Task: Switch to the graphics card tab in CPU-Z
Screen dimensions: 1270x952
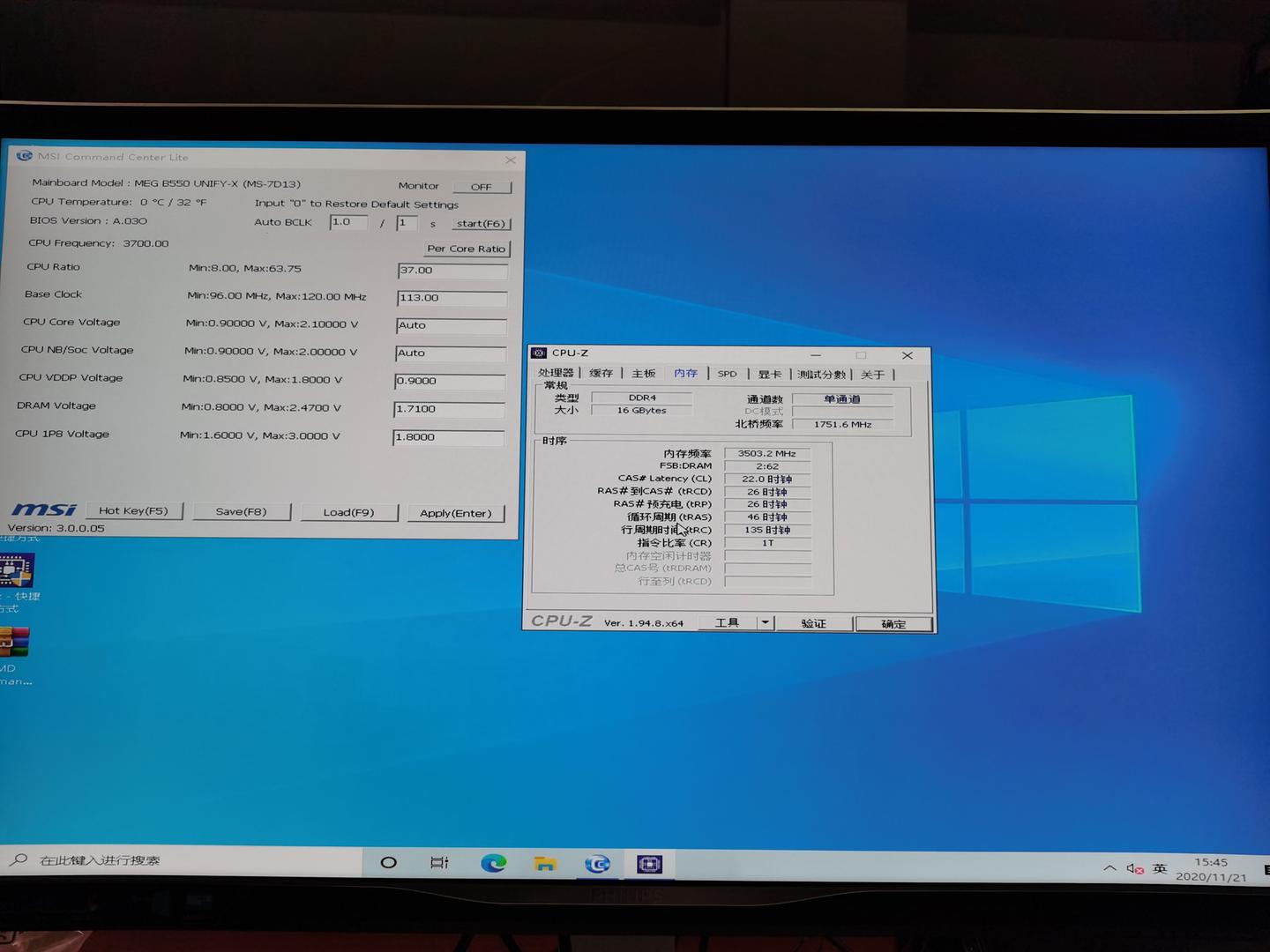Action: [769, 373]
